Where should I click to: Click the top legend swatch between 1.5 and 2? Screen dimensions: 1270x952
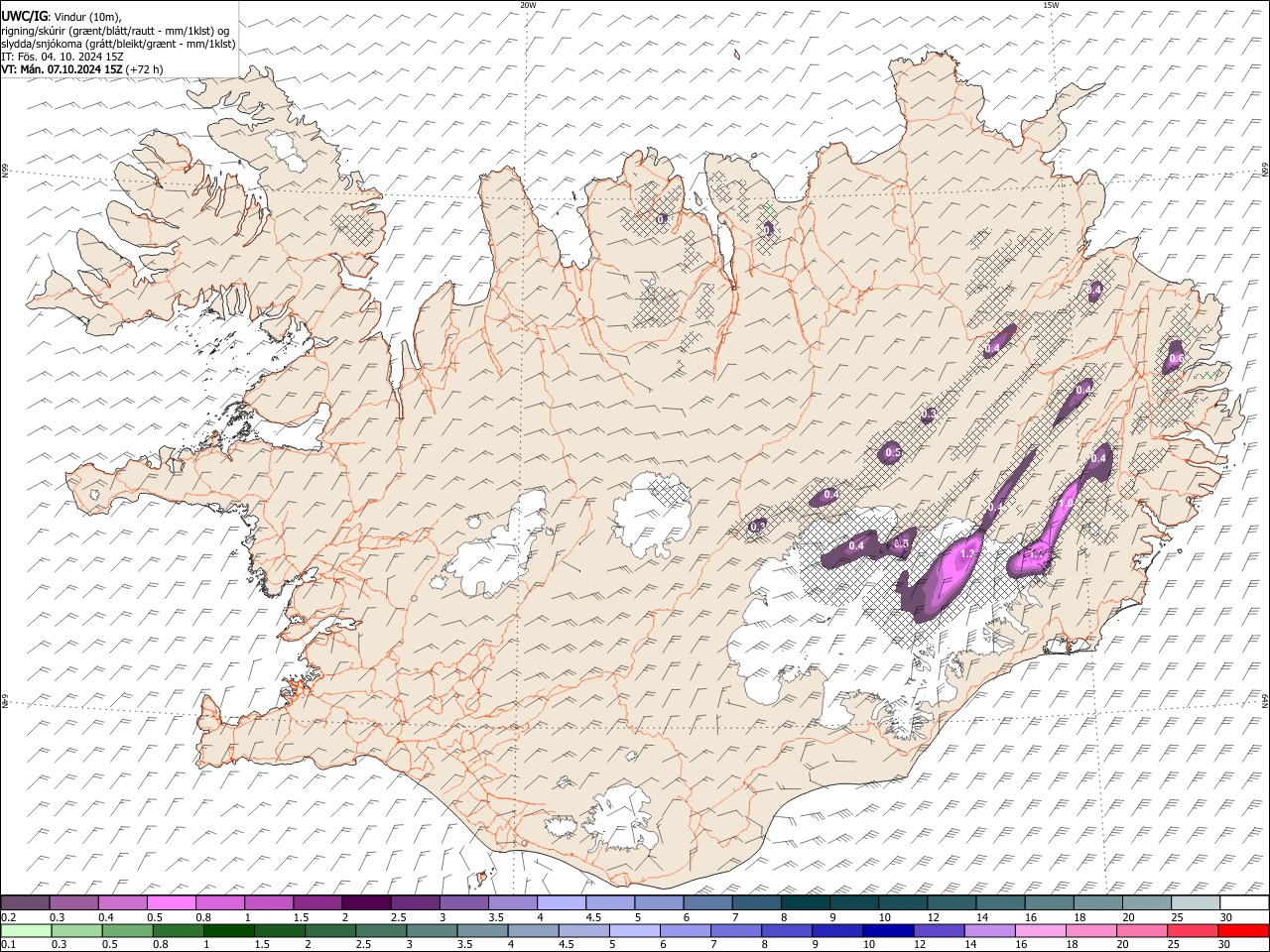[317, 902]
